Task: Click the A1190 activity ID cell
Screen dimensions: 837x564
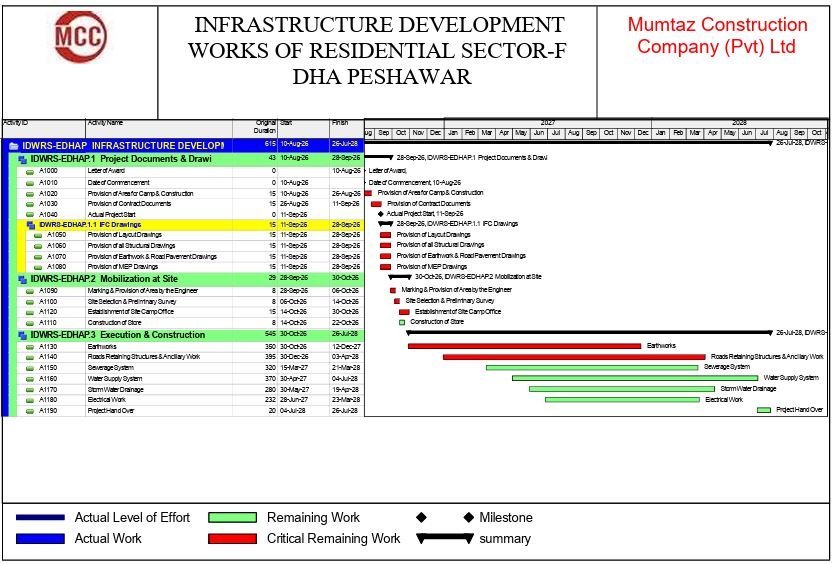Action: [x=48, y=411]
